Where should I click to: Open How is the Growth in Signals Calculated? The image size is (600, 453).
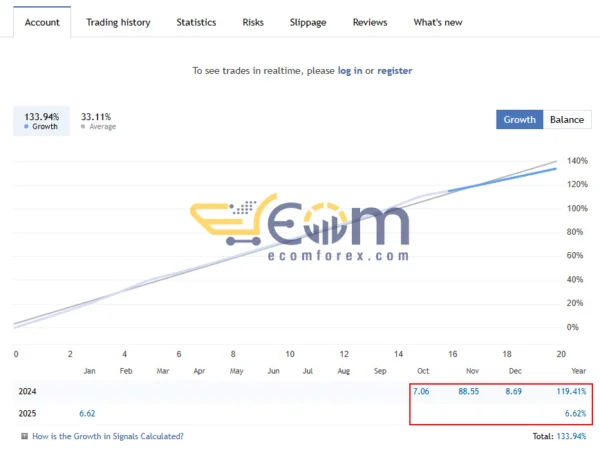[x=108, y=436]
